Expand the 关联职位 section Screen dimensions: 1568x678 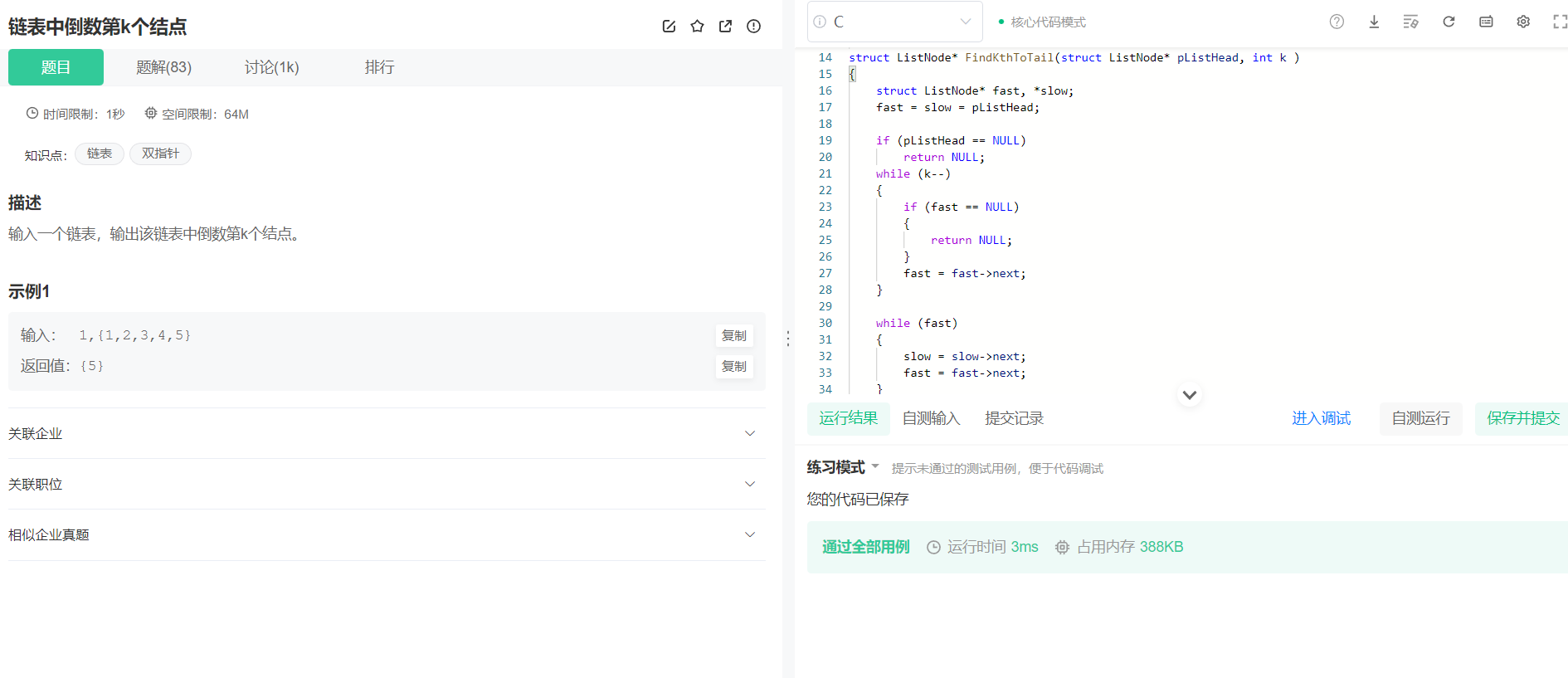click(387, 484)
